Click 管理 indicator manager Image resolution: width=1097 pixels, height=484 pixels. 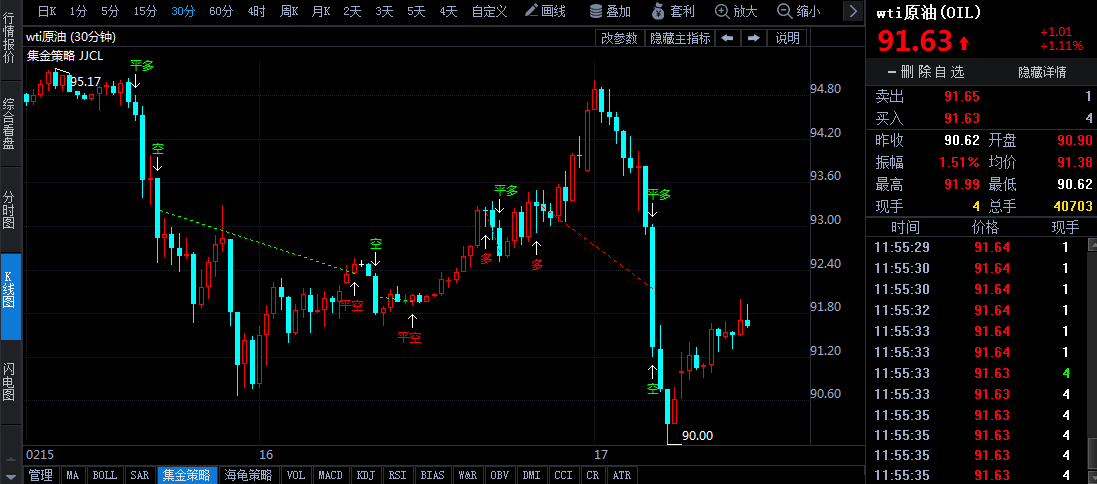point(41,476)
